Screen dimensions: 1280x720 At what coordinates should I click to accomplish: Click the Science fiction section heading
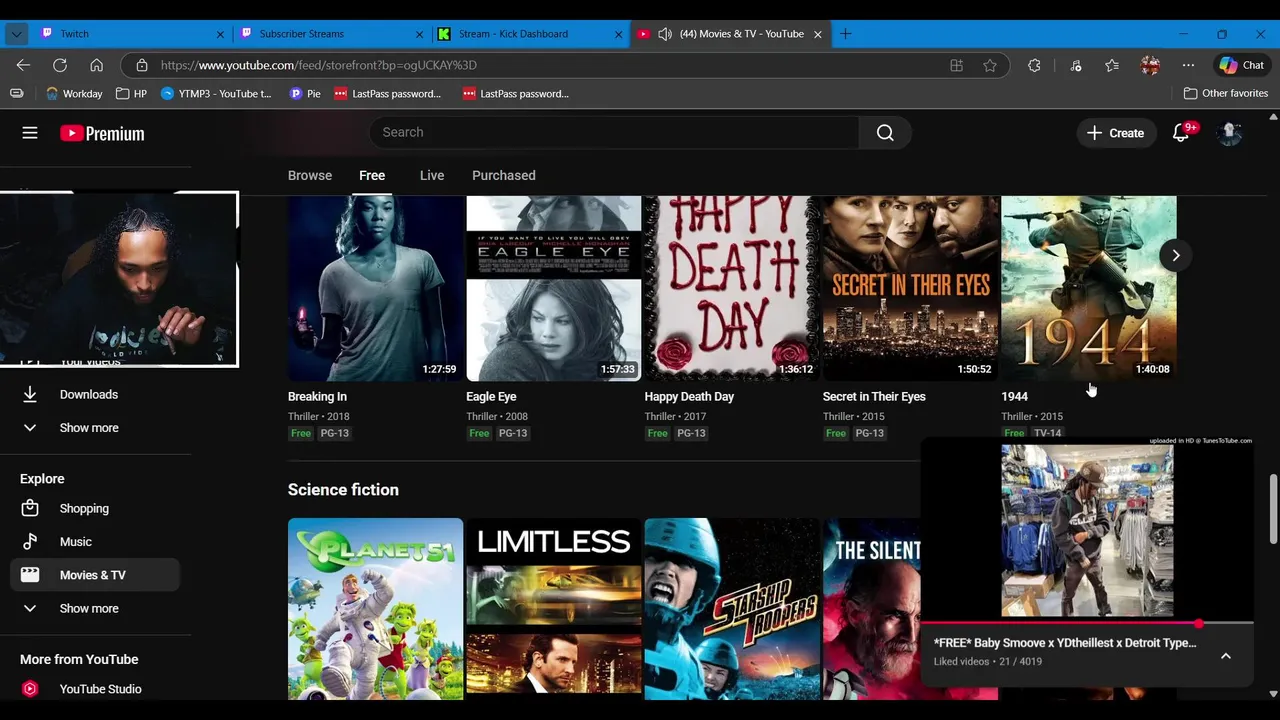point(343,490)
